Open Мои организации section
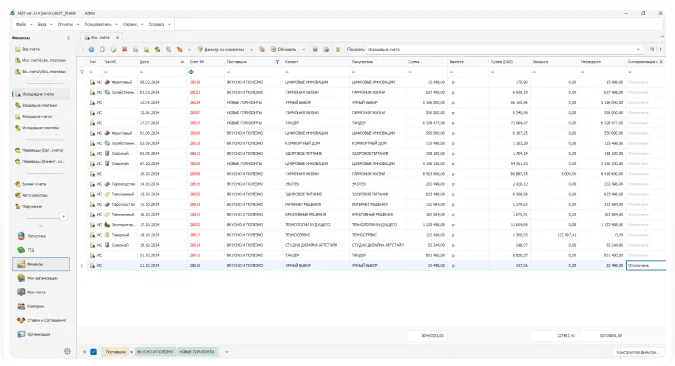This screenshot has height=366, width=675. pos(42,278)
